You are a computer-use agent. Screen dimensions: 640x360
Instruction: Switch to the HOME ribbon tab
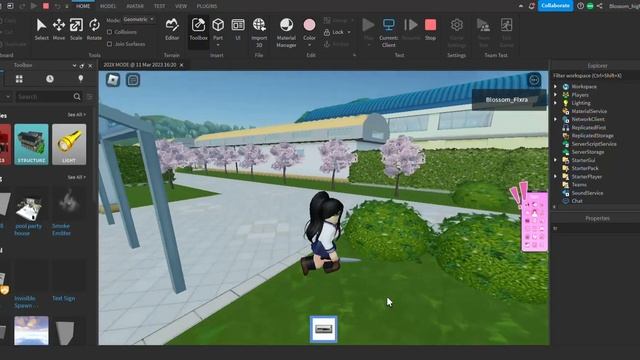(x=83, y=6)
